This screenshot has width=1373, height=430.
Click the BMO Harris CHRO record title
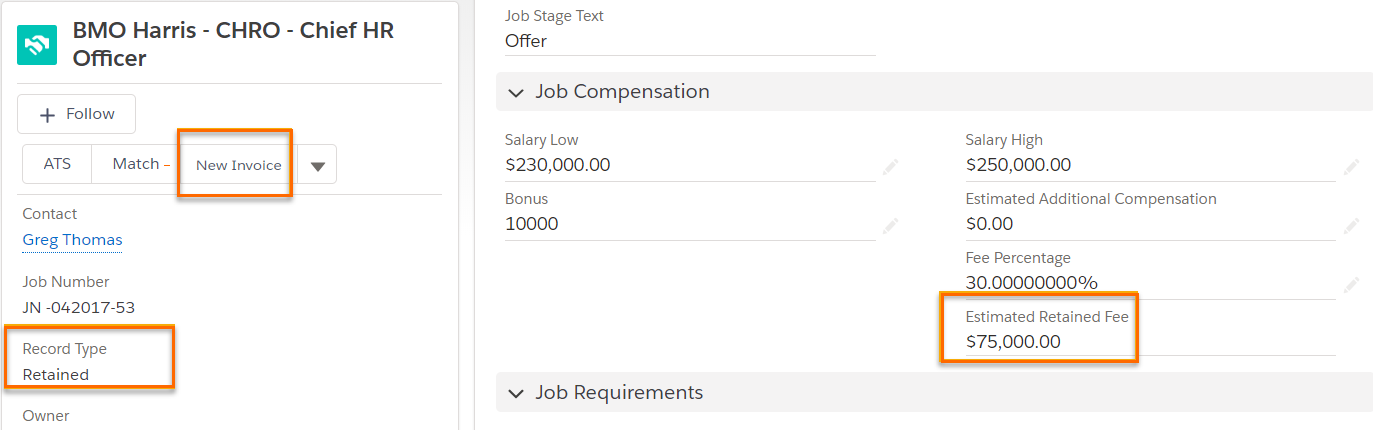pos(234,44)
